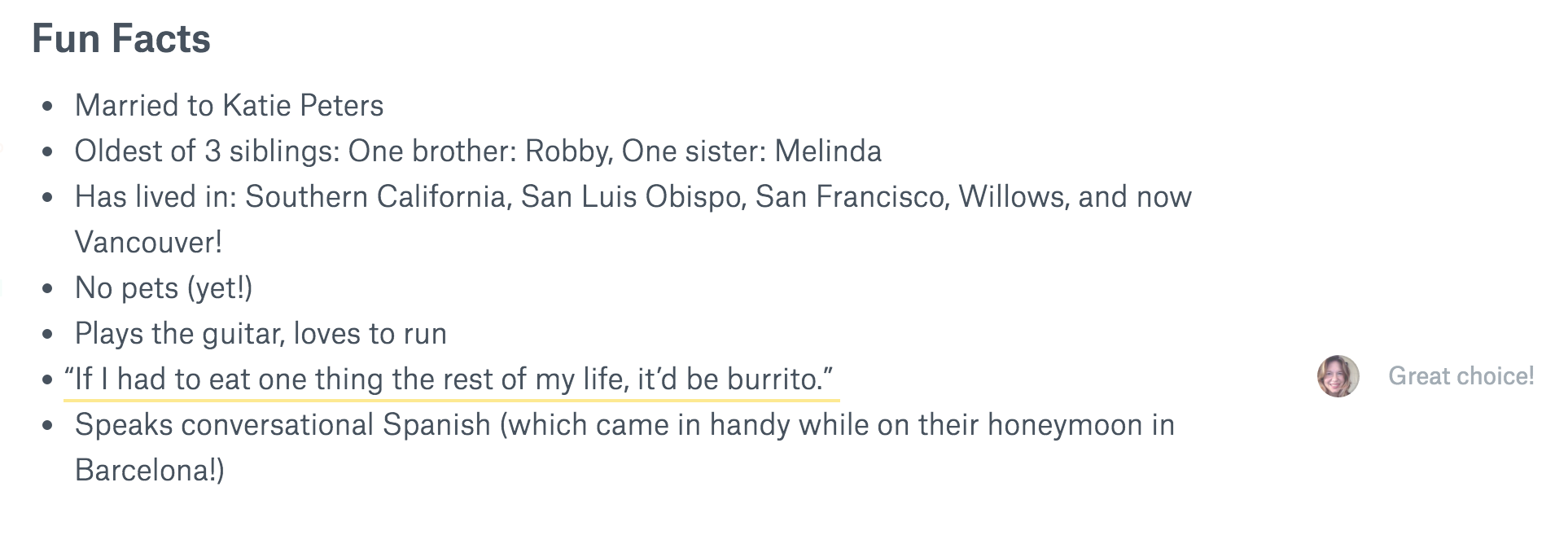Image resolution: width=1568 pixels, height=557 pixels.
Task: Click on the word 'Barcelona!)'
Action: coord(150,471)
